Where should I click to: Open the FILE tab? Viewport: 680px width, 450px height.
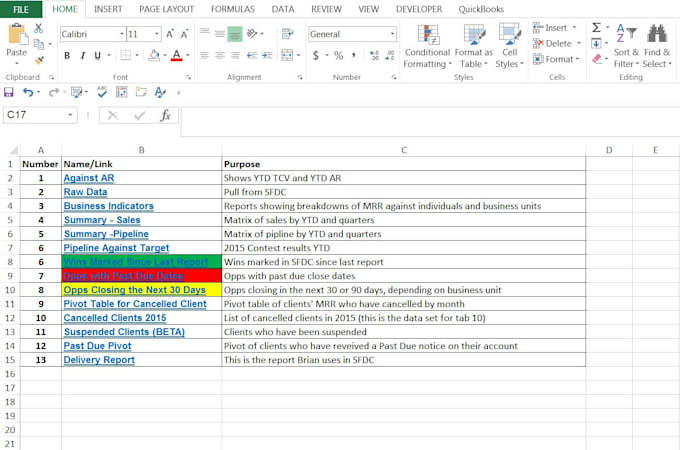click(x=21, y=9)
